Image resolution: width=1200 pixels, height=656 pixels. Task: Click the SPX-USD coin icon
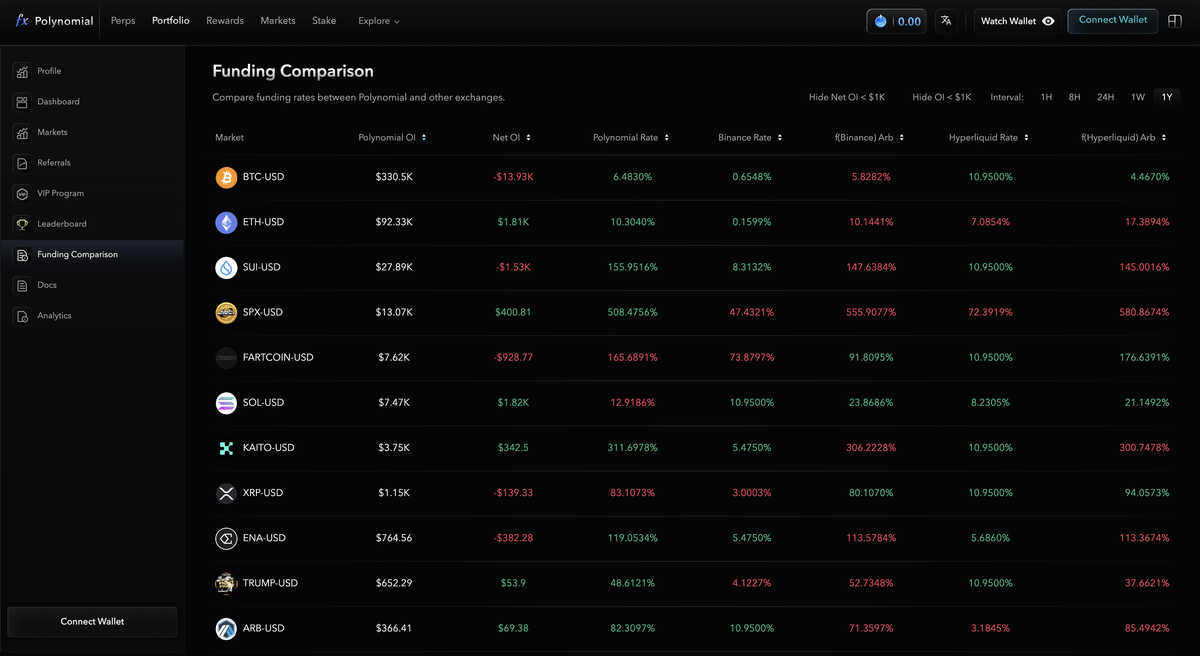(226, 312)
